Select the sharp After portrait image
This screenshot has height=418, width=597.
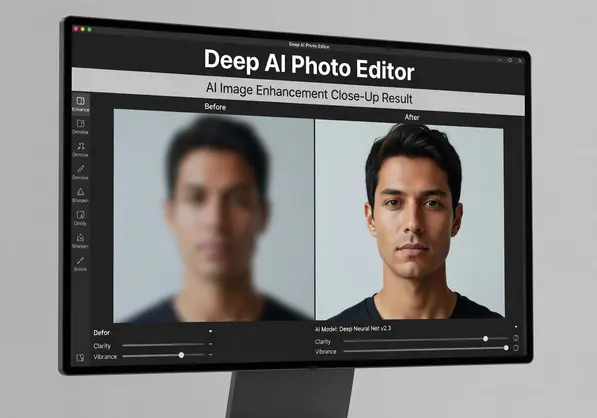(410, 219)
